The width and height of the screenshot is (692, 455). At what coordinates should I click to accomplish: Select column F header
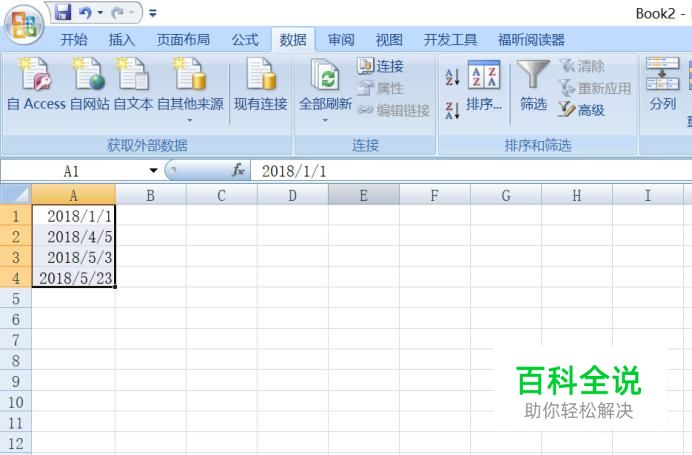[x=435, y=195]
